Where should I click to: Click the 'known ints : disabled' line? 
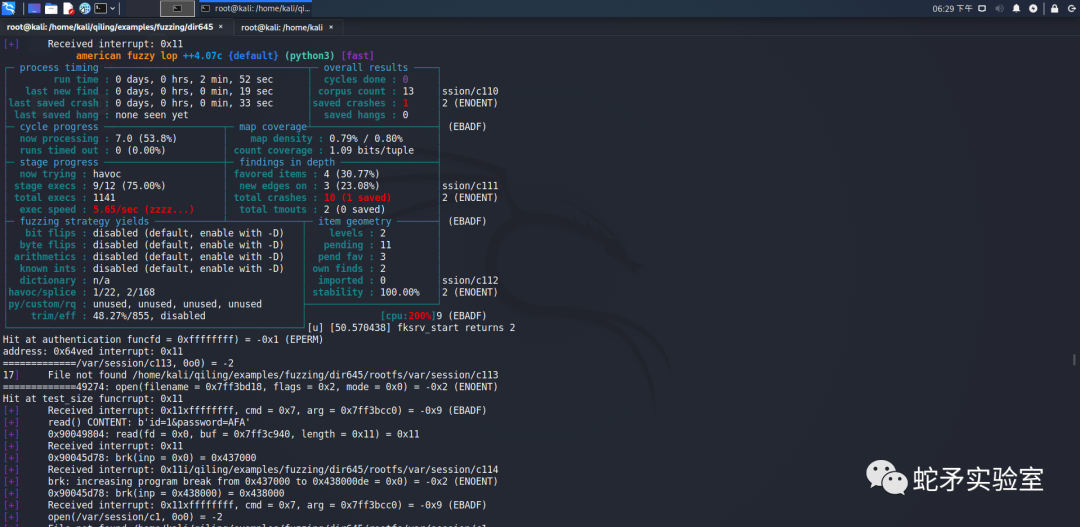pyautogui.click(x=152, y=268)
